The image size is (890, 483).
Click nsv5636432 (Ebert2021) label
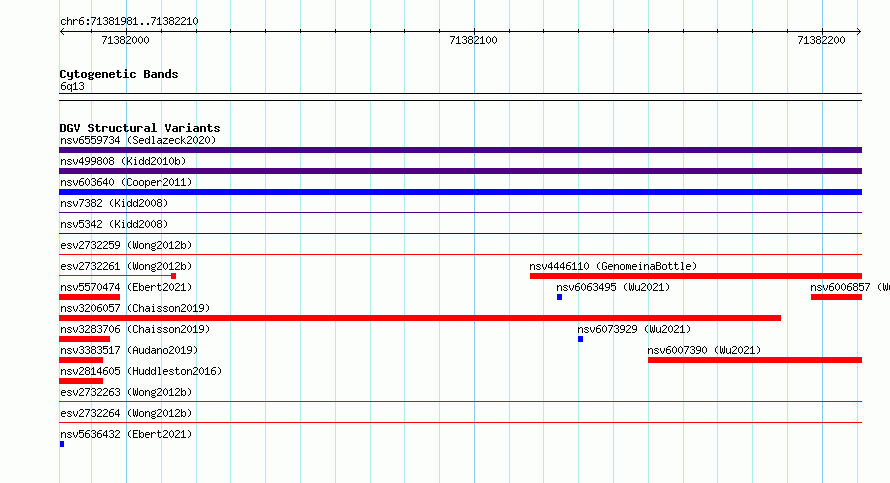coord(126,434)
